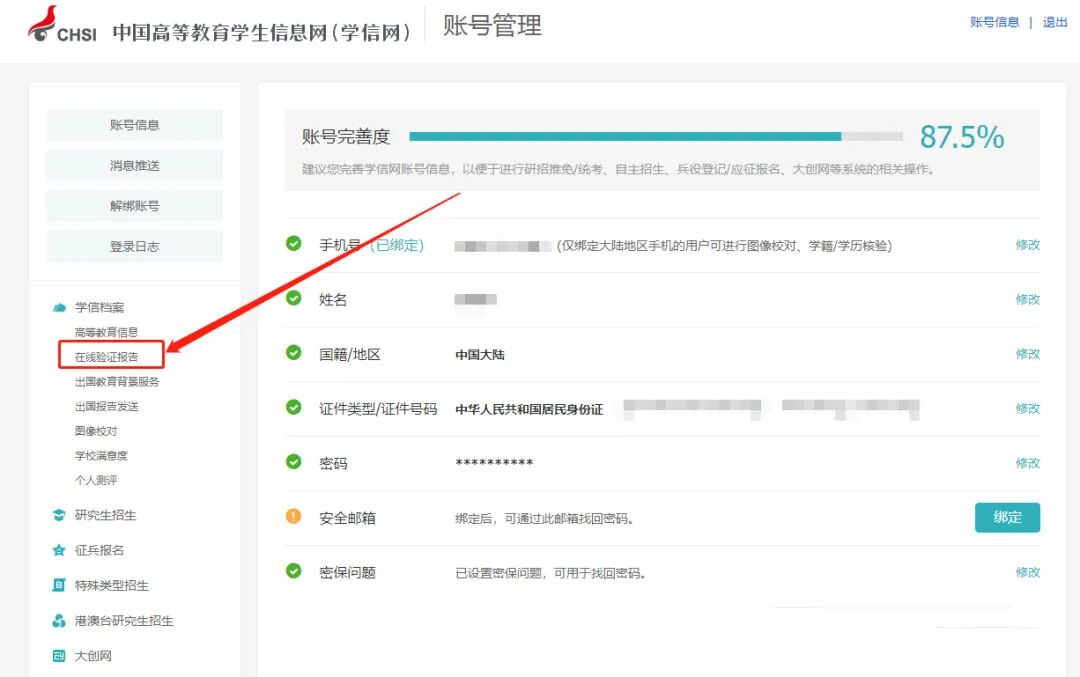Open the 登录日志 sidebar button

point(134,247)
